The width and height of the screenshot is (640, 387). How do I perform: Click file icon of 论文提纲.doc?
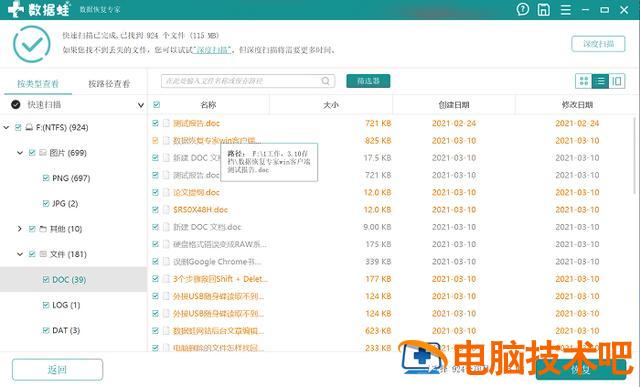(x=166, y=192)
